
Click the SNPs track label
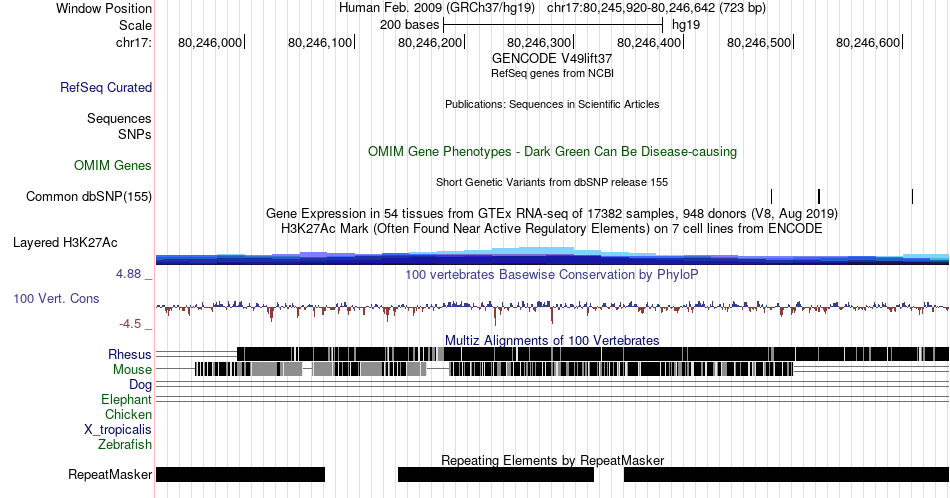point(135,134)
